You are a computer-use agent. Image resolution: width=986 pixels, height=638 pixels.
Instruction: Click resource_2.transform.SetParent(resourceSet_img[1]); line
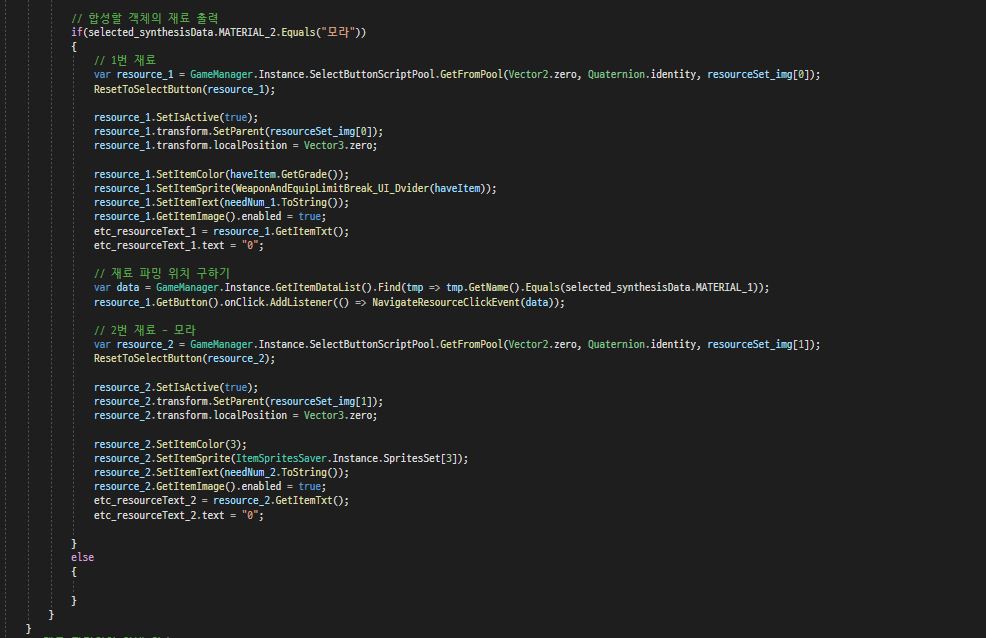point(238,401)
